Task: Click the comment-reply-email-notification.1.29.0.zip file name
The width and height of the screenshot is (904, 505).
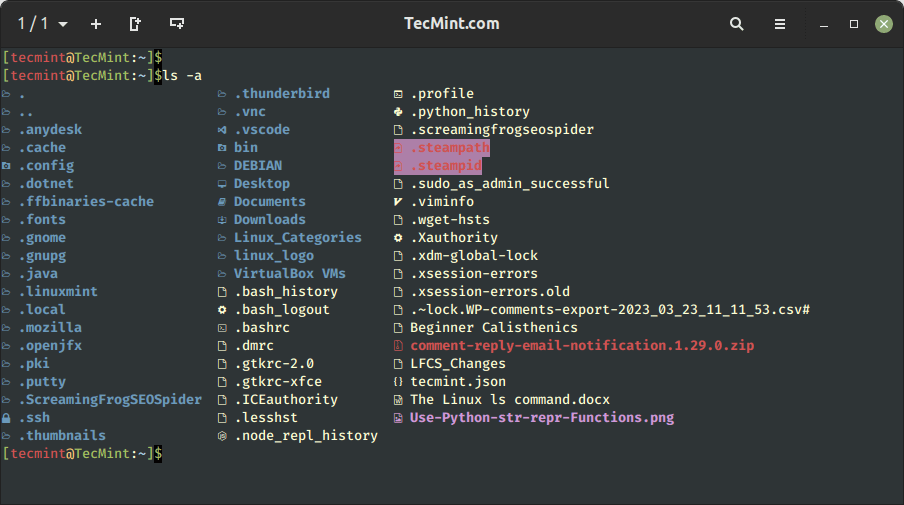Action: click(x=582, y=346)
